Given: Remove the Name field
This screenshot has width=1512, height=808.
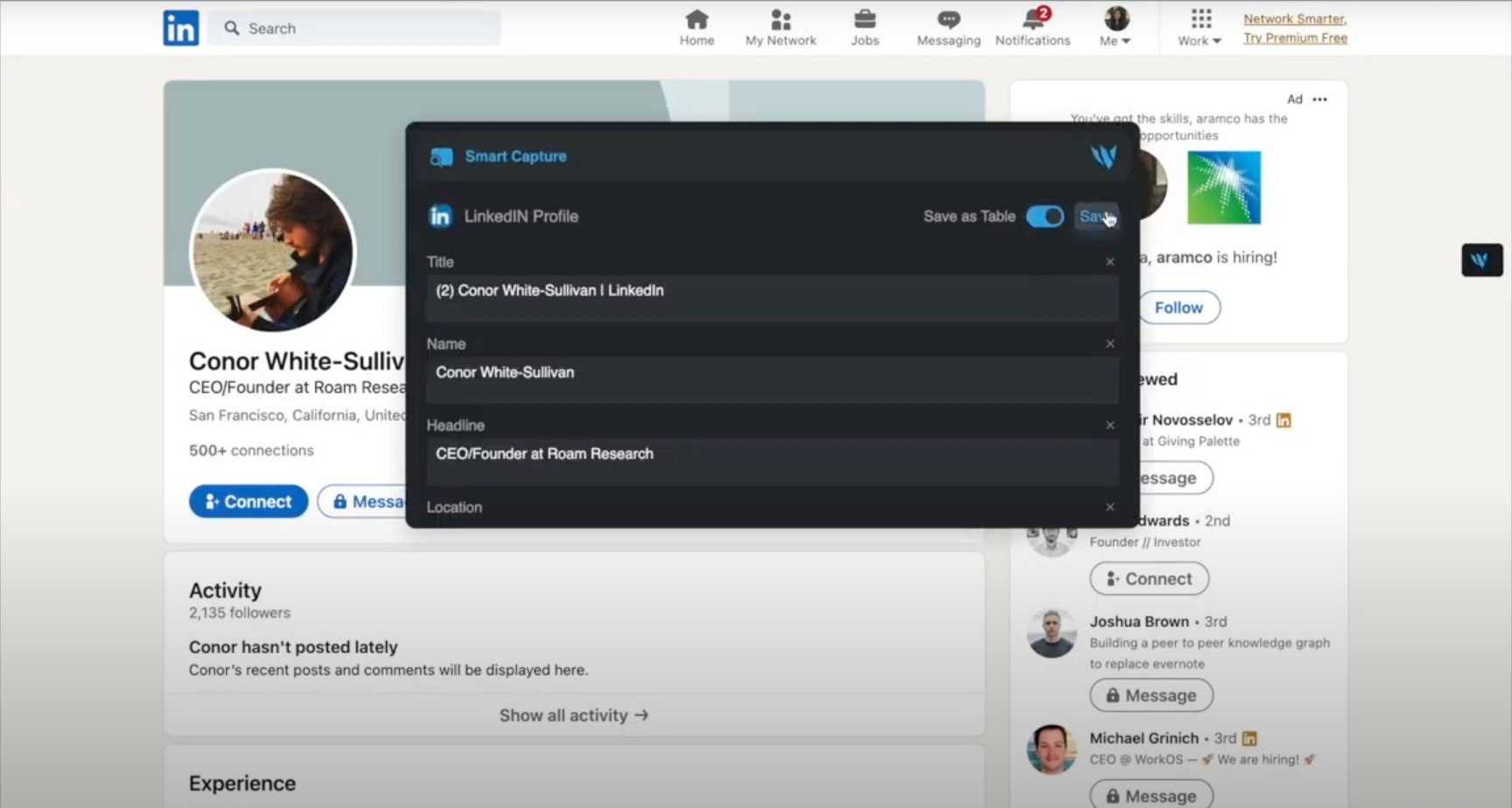Looking at the screenshot, I should (1110, 344).
